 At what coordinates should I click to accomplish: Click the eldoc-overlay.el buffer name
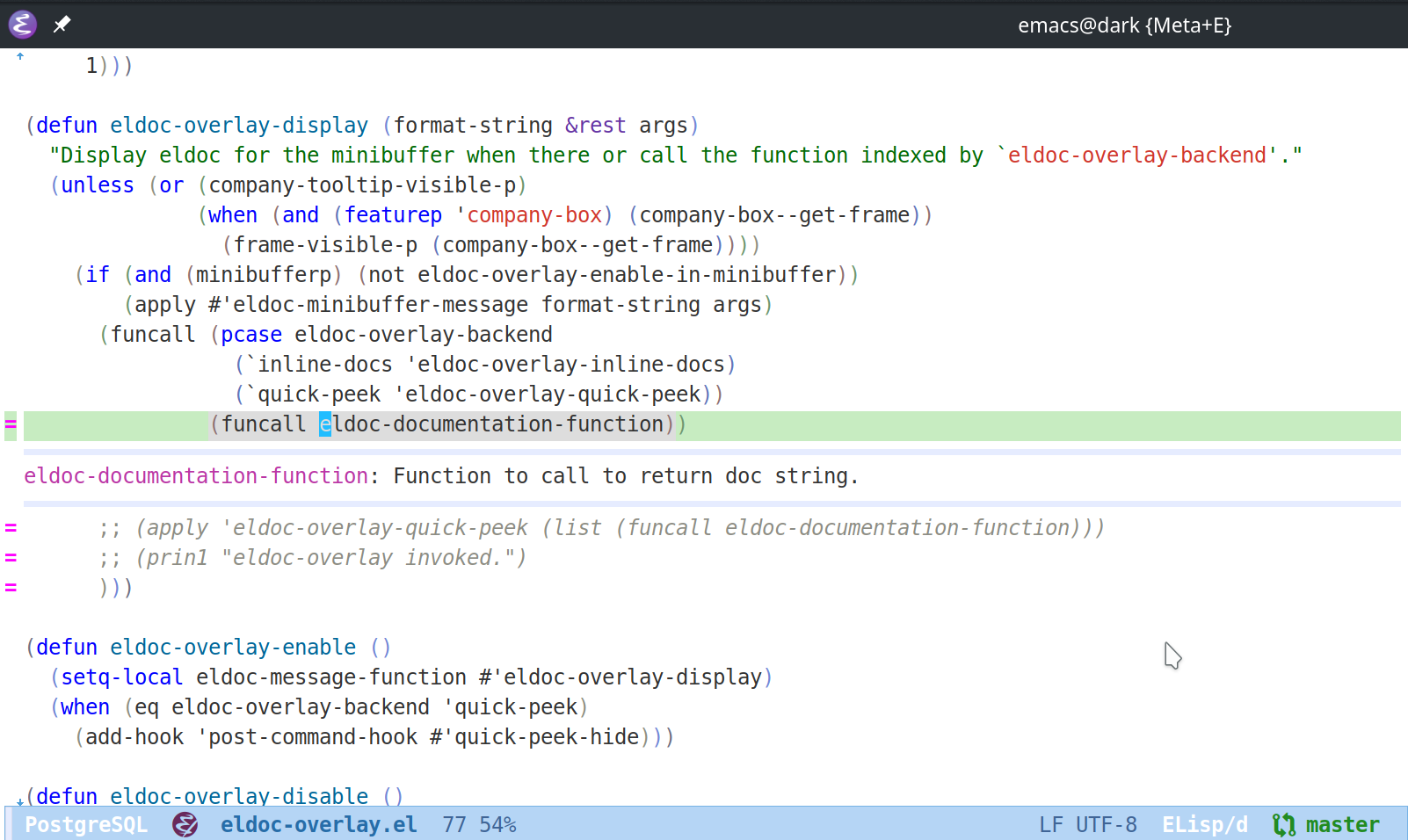point(318,824)
